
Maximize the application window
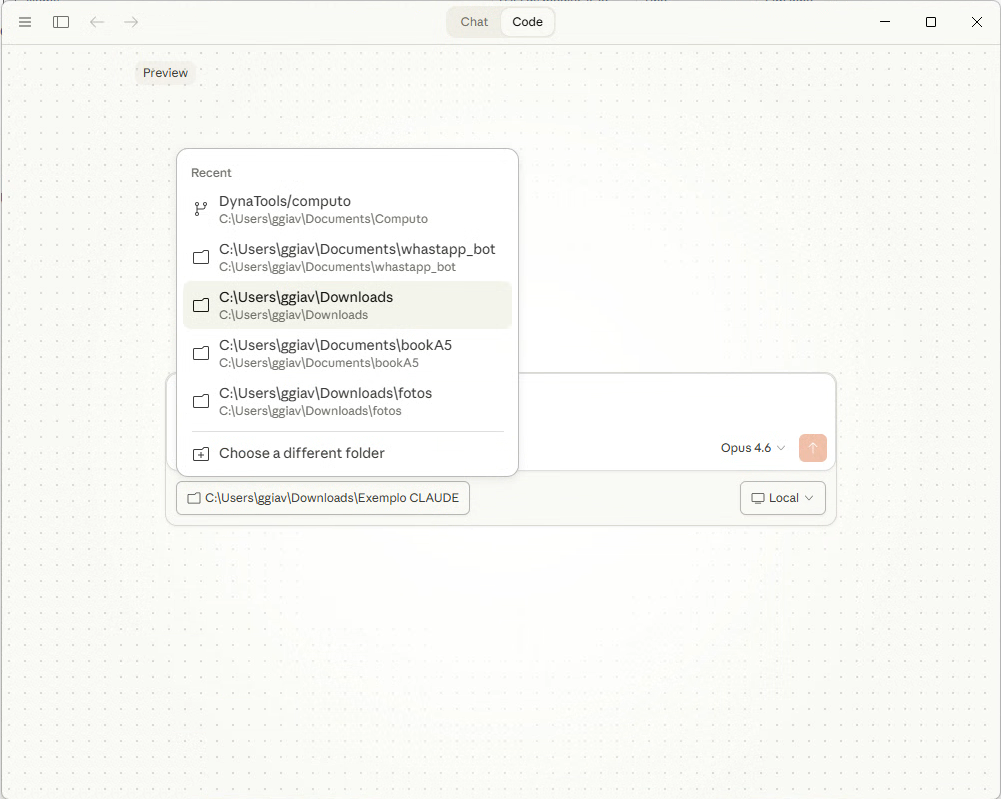point(931,22)
